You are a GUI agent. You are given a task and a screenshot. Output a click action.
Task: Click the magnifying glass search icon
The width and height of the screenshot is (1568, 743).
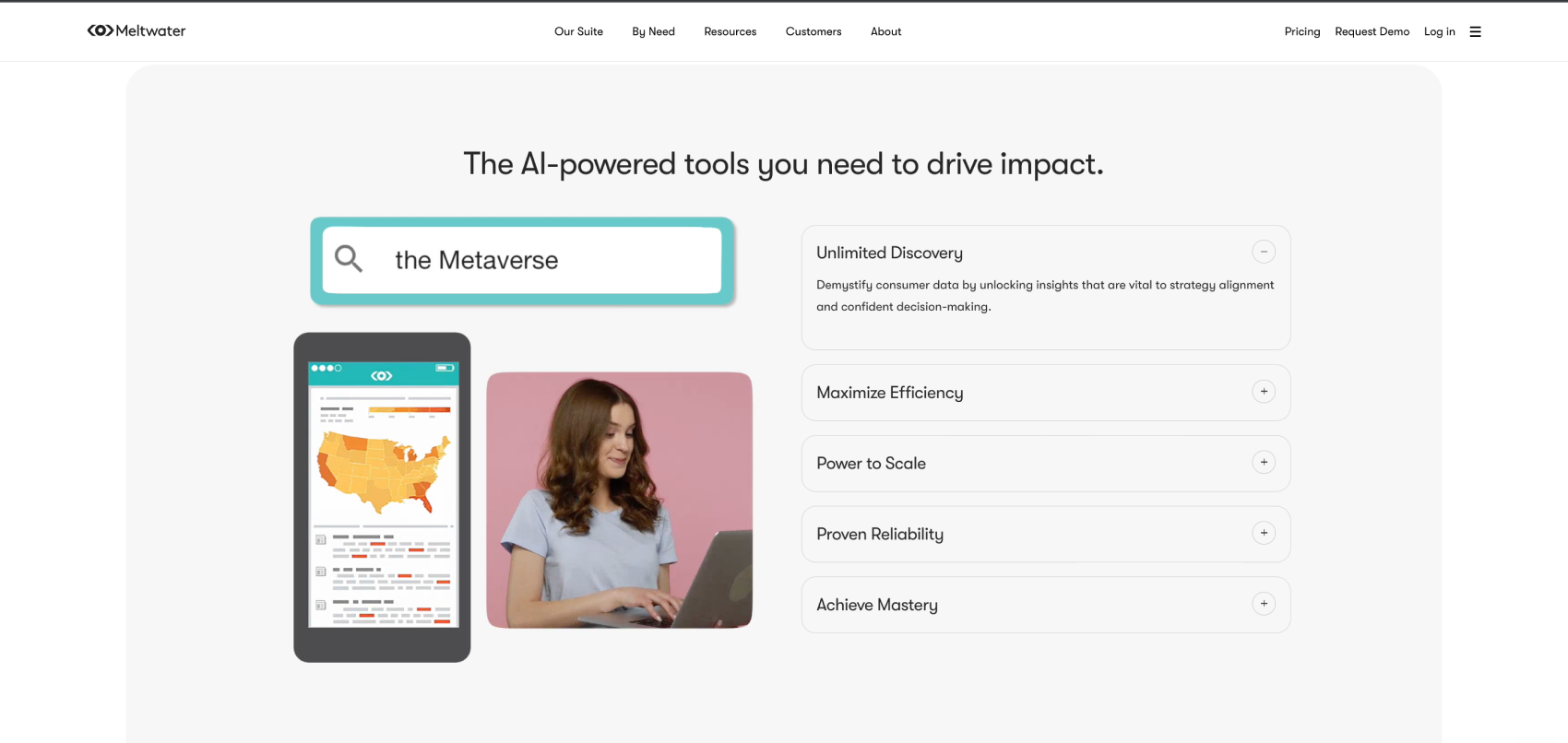(349, 258)
